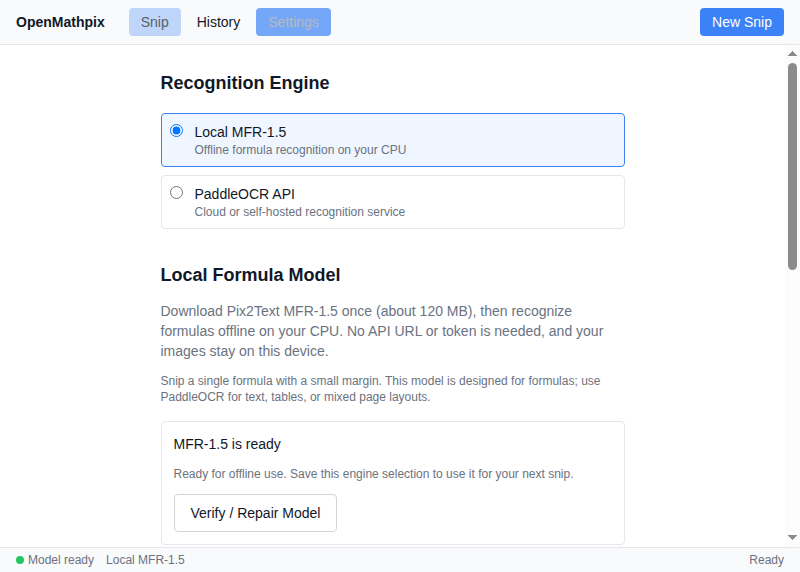
Task: Click the MFR-1.5 is ready heading
Action: (227, 444)
